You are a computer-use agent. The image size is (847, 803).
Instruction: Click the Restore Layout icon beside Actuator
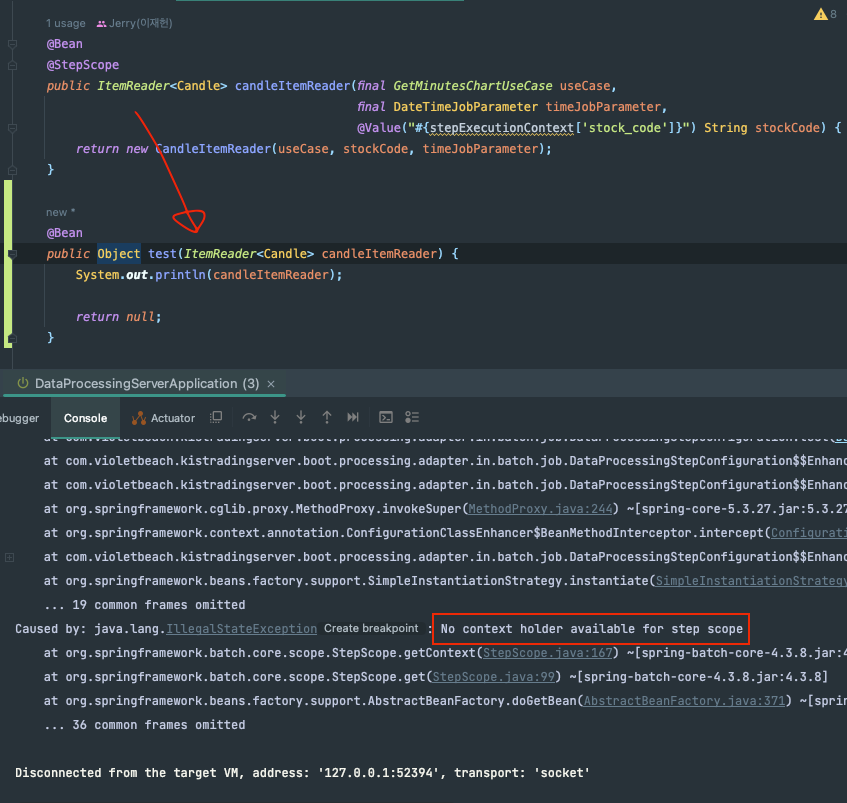pyautogui.click(x=216, y=417)
